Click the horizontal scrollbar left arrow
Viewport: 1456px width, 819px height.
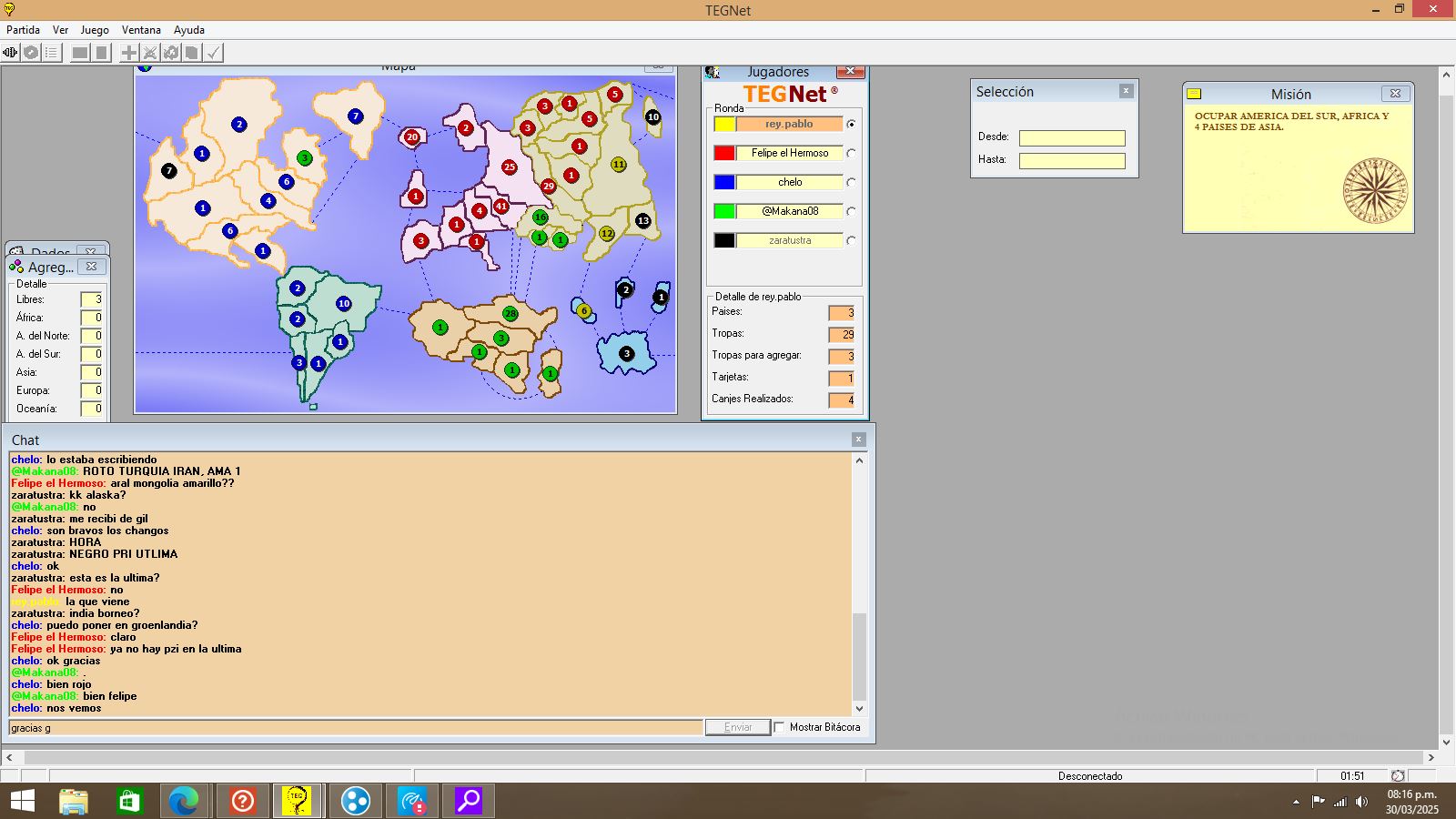tap(9, 757)
